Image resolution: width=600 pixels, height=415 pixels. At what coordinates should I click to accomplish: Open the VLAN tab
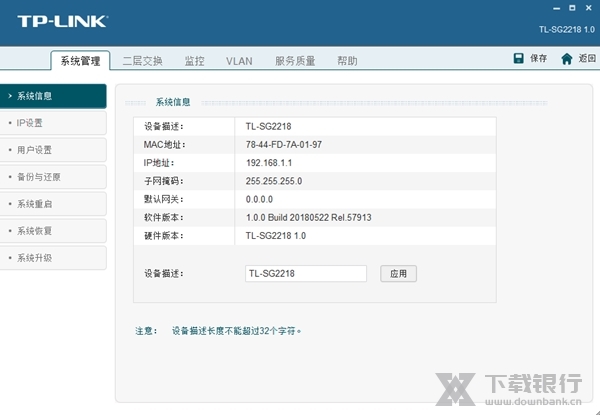click(239, 61)
